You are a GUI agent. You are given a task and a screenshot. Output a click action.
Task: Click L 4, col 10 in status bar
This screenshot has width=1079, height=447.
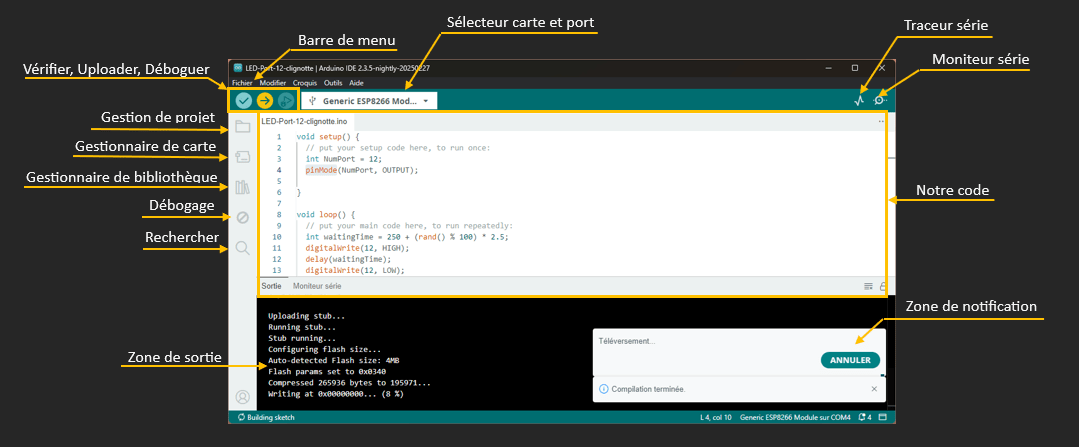(716, 417)
